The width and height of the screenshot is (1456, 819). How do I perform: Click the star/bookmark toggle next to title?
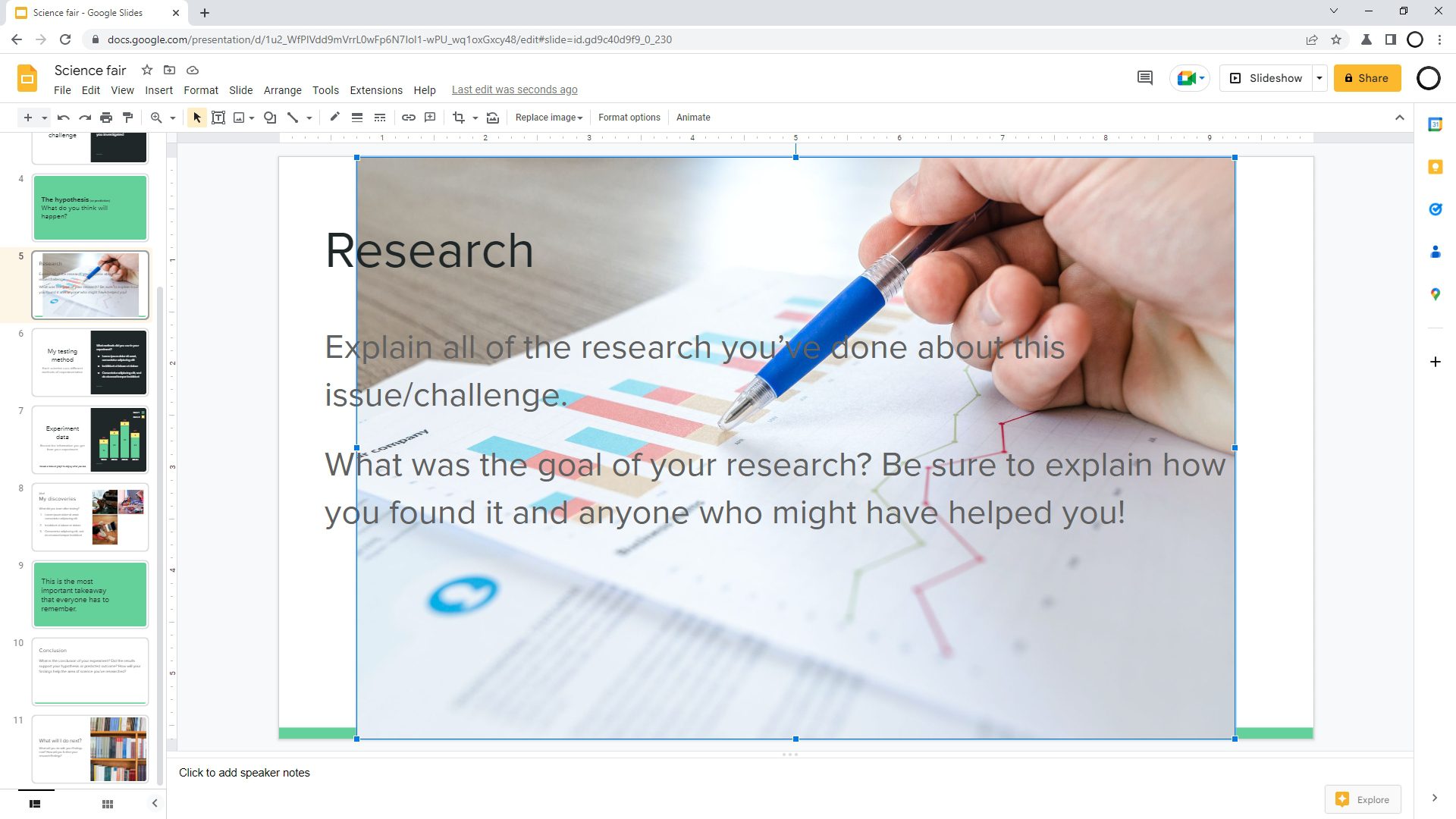(x=146, y=70)
